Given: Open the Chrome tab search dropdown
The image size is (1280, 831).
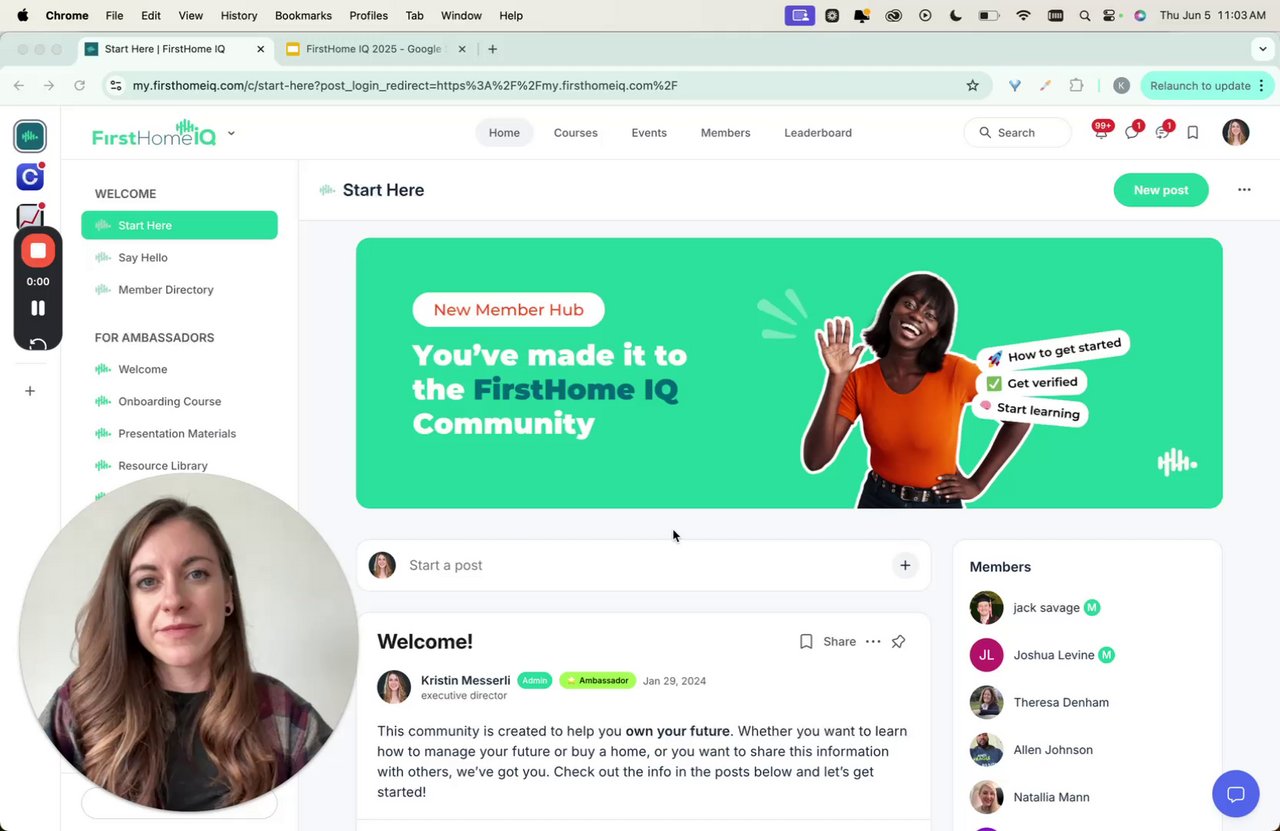Looking at the screenshot, I should 1263,49.
